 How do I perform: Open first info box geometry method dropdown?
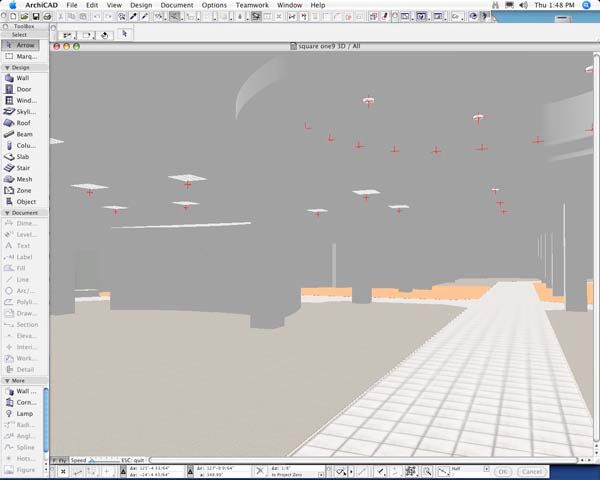pyautogui.click(x=69, y=36)
